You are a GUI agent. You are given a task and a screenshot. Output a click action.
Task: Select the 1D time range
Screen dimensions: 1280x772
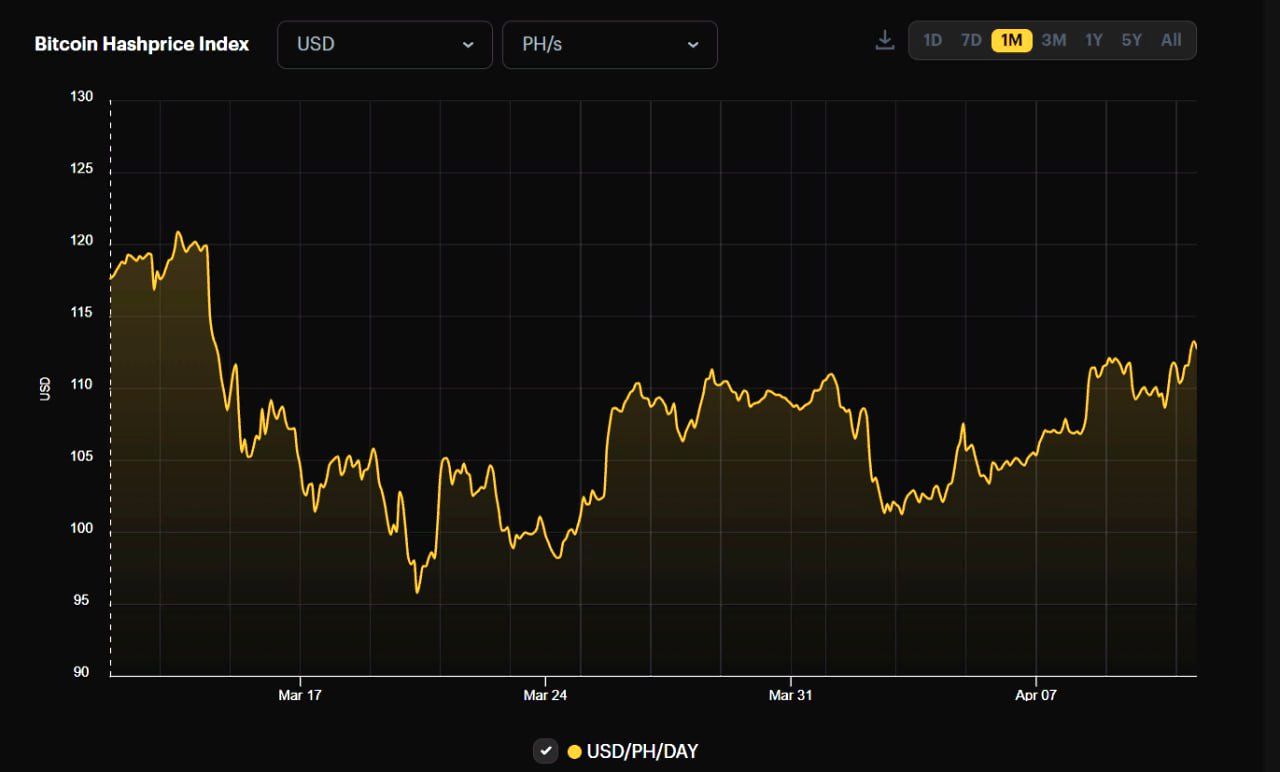click(x=932, y=41)
